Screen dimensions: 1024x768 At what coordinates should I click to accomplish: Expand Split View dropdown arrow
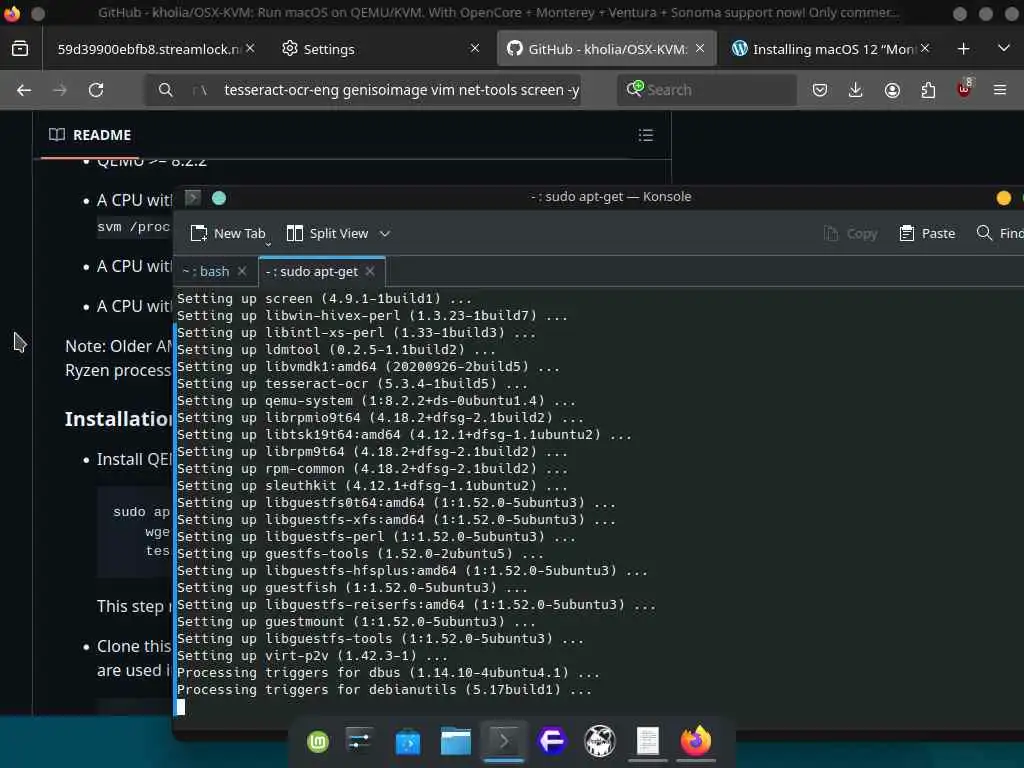click(385, 234)
